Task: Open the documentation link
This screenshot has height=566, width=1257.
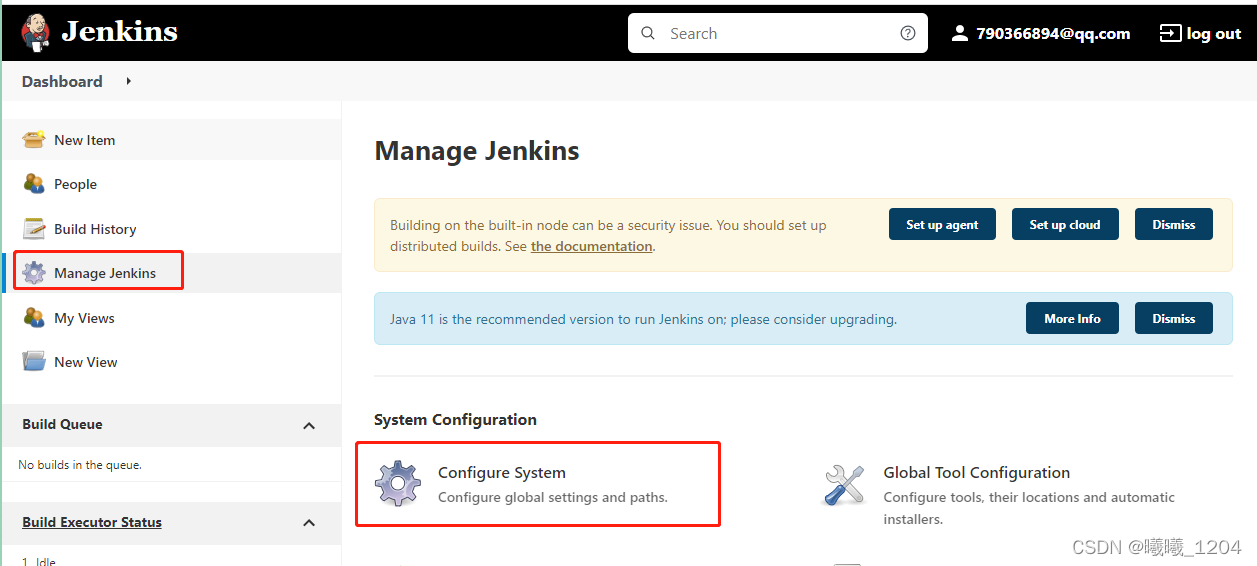Action: 592,246
